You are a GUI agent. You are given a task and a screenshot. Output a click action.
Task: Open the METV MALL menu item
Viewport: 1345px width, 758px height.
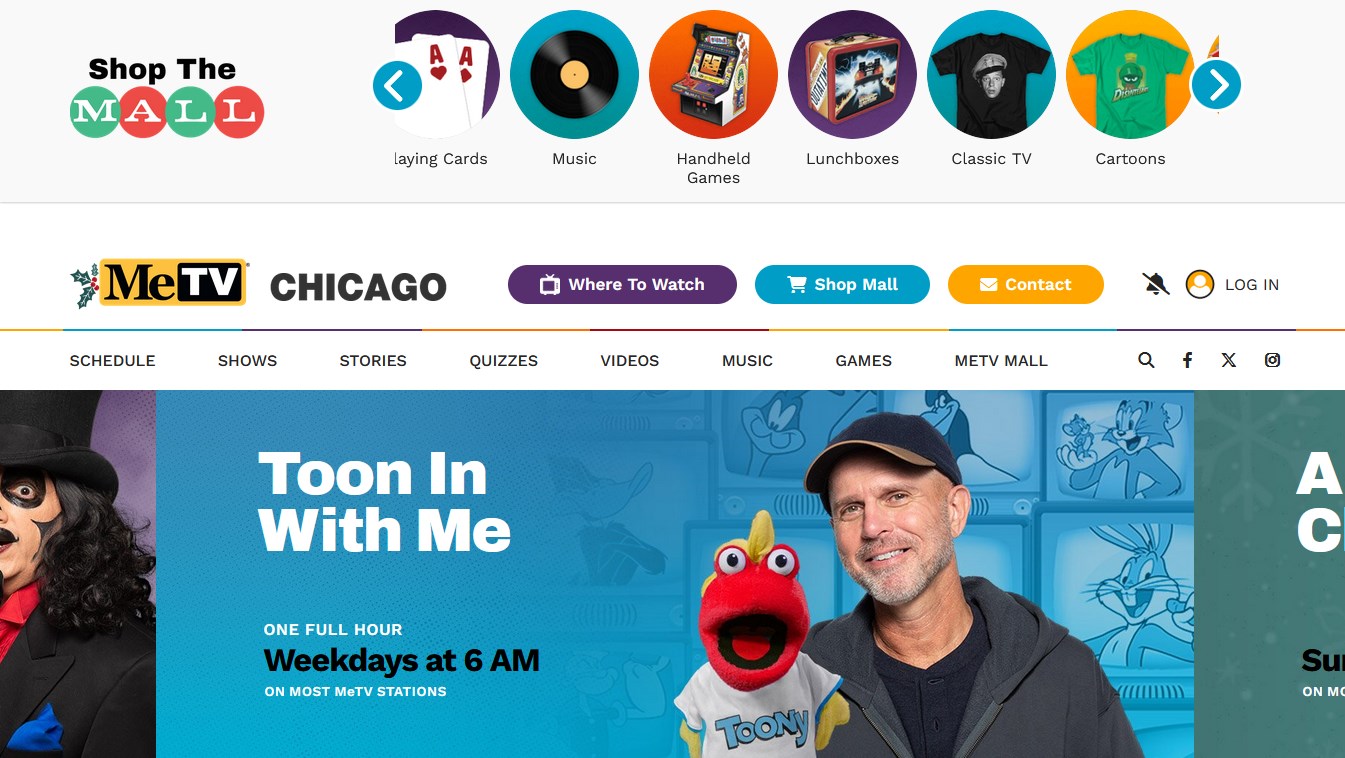(1001, 361)
